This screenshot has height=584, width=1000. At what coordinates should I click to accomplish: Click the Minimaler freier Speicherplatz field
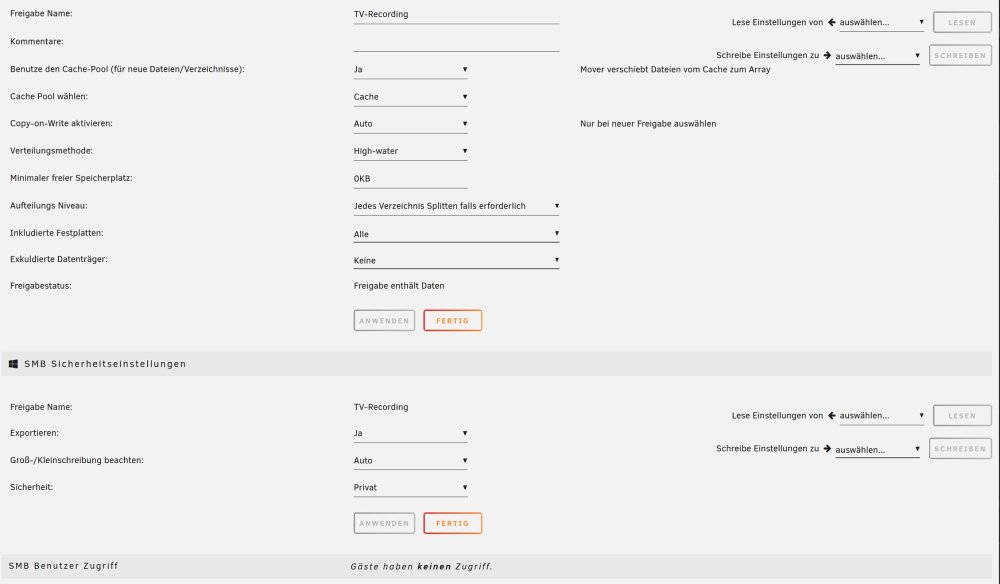pos(410,179)
